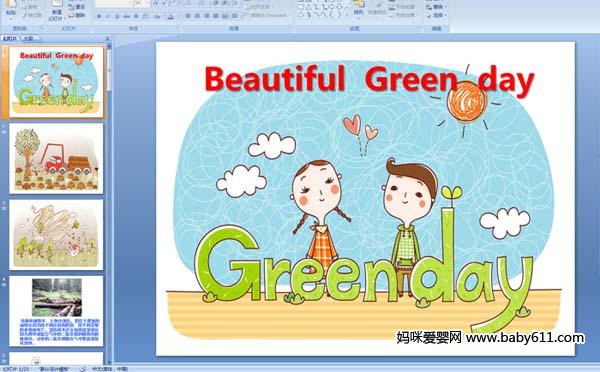Click the font size input box

pyautogui.click(x=139, y=3)
